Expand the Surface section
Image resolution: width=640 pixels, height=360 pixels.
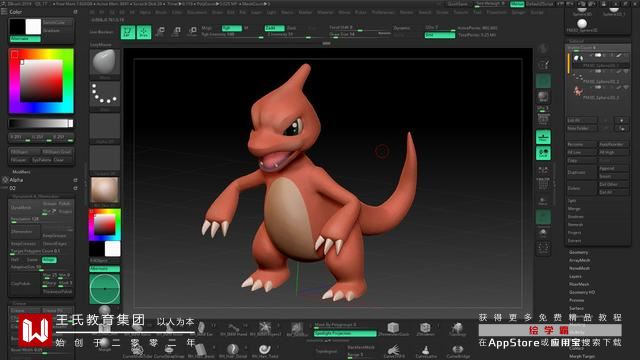click(576, 308)
